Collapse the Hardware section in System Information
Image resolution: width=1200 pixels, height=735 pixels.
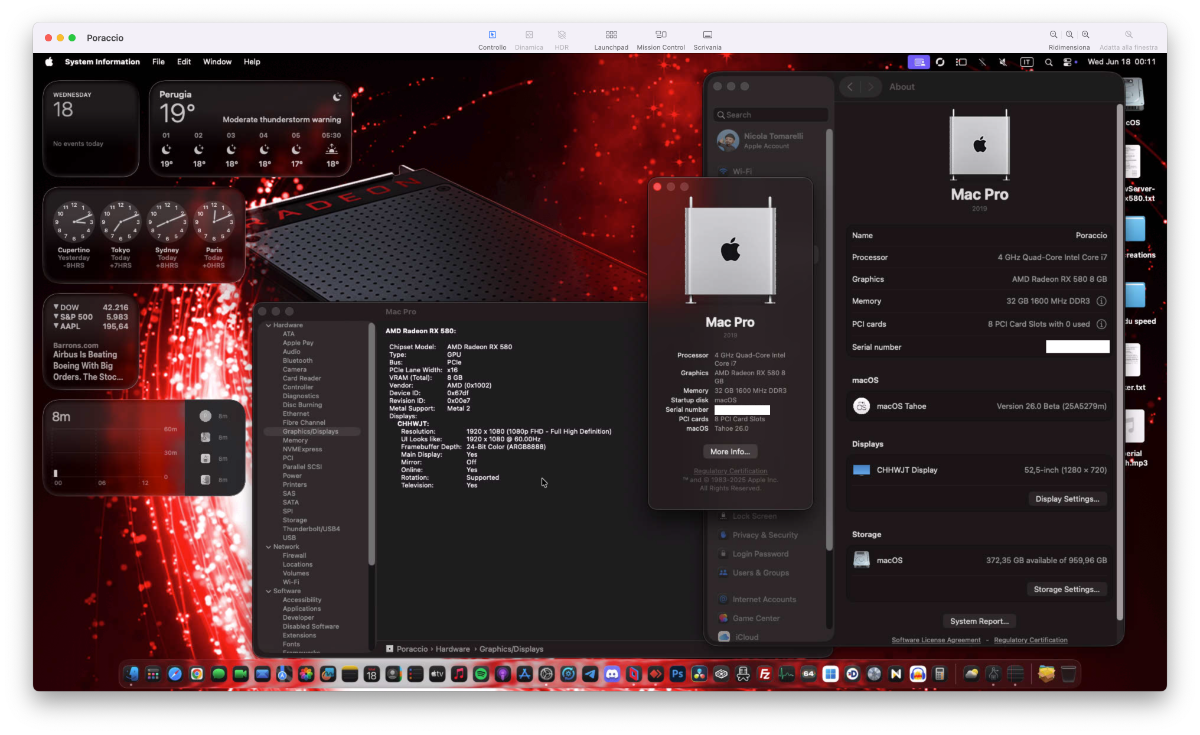[x=267, y=325]
